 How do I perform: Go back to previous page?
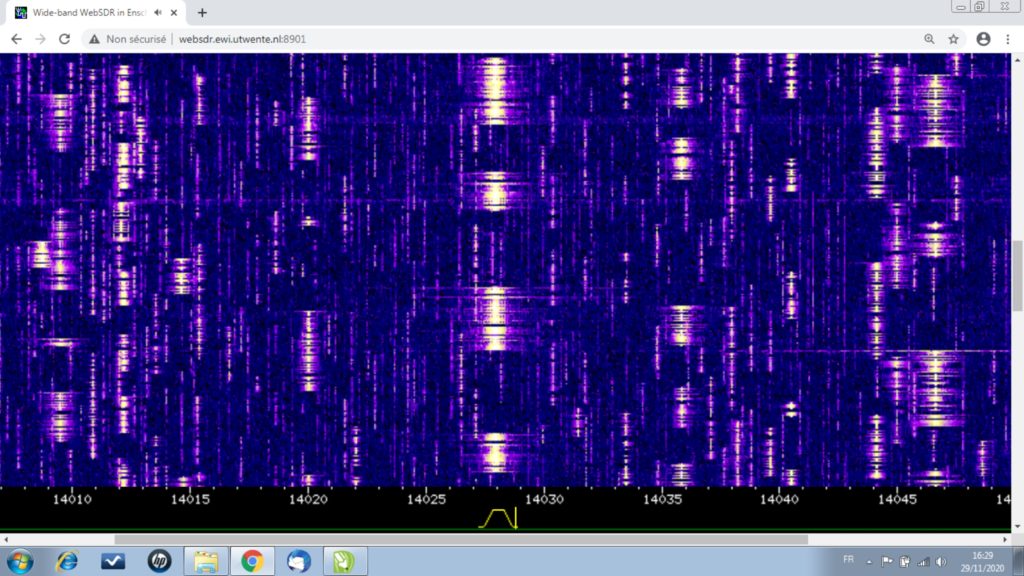coord(16,39)
